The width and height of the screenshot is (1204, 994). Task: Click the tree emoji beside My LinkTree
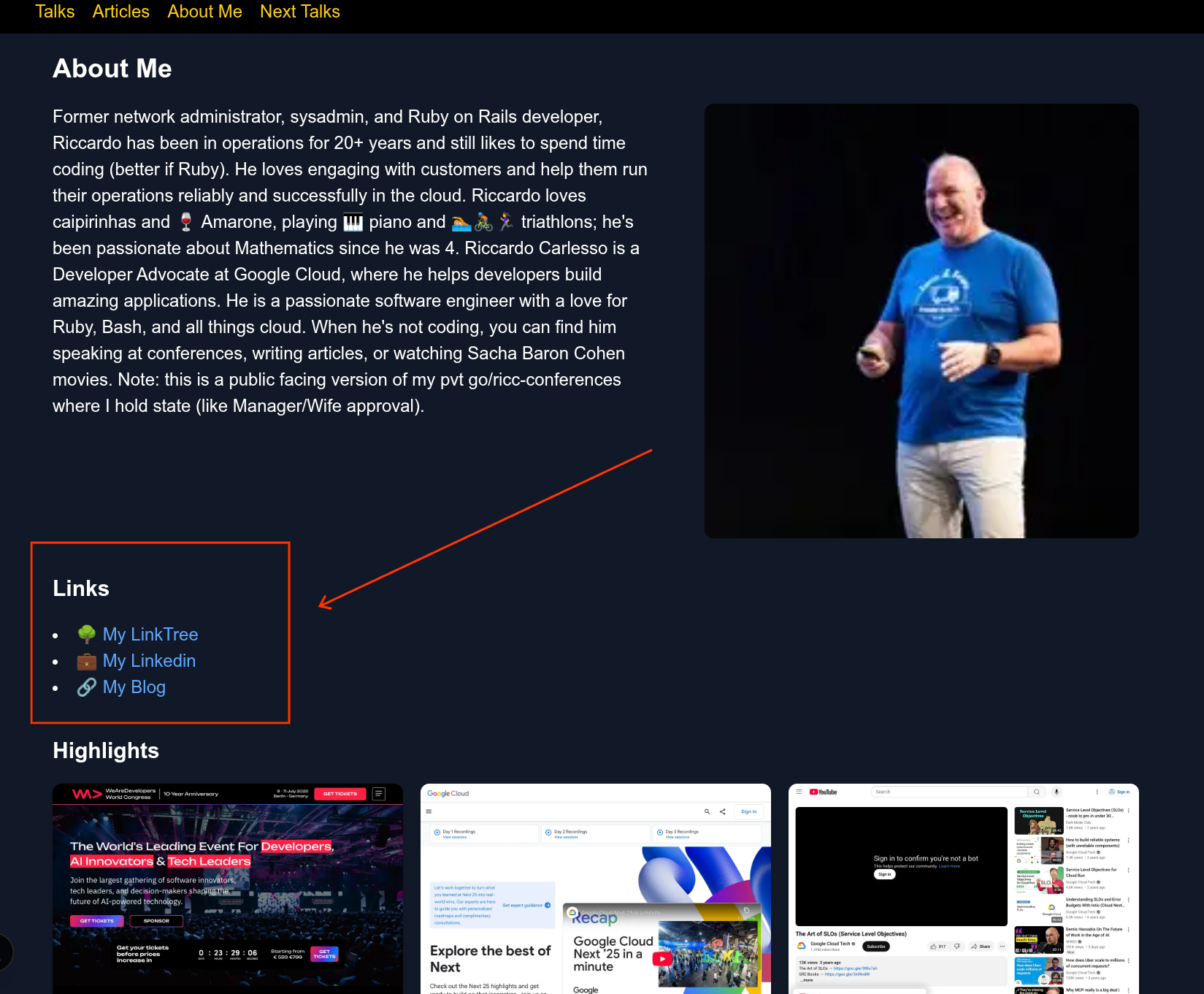(86, 634)
